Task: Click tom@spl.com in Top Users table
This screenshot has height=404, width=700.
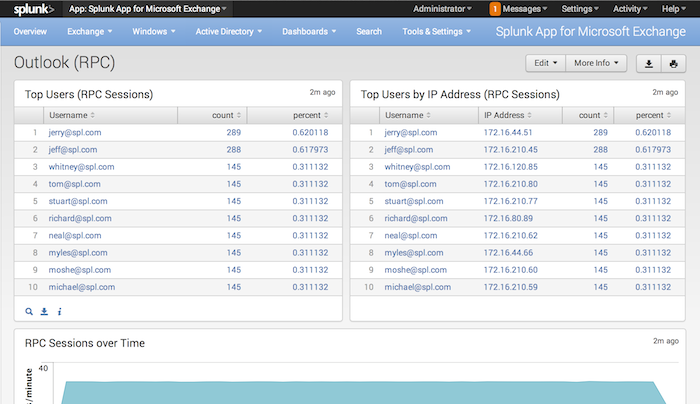Action: tap(75, 184)
